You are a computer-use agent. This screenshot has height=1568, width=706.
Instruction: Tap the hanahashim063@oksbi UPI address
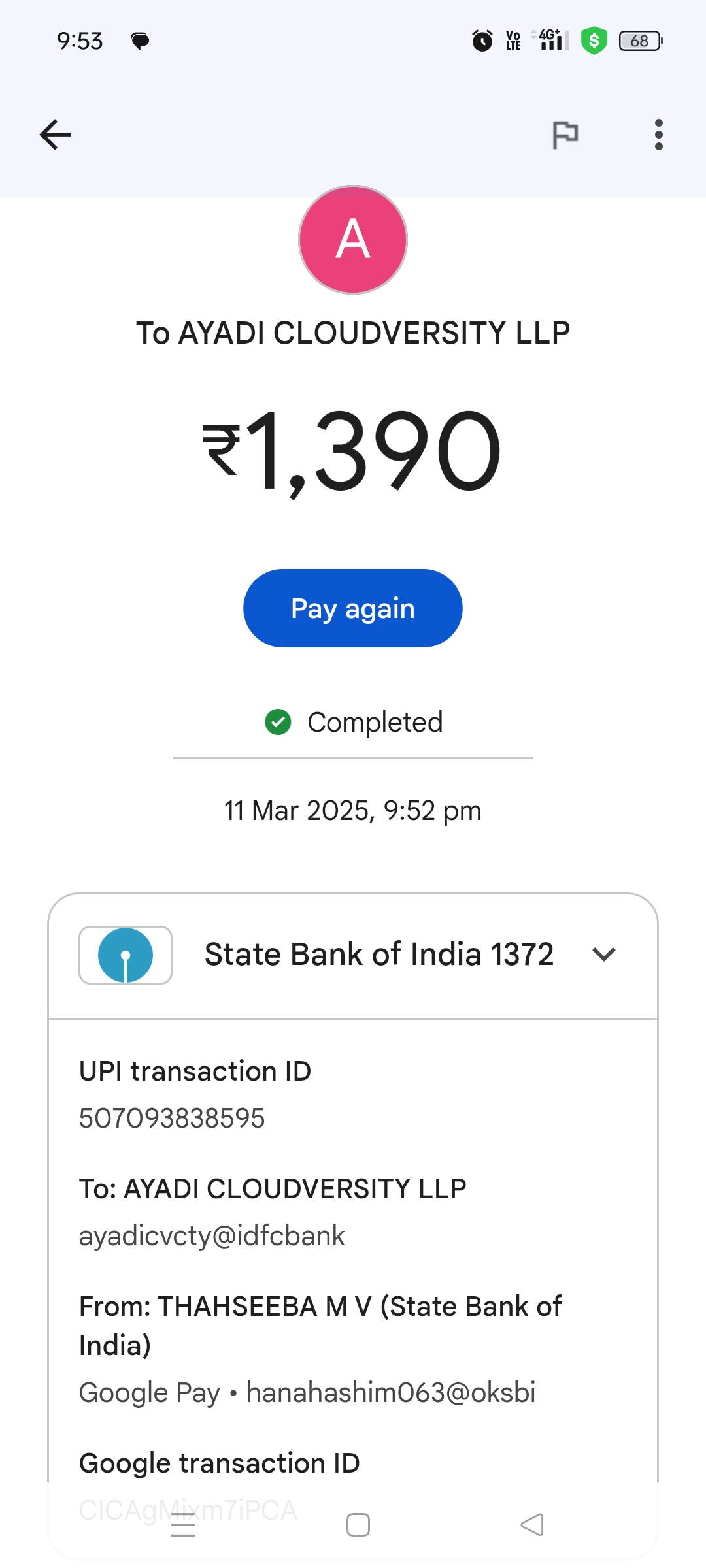pos(390,1392)
